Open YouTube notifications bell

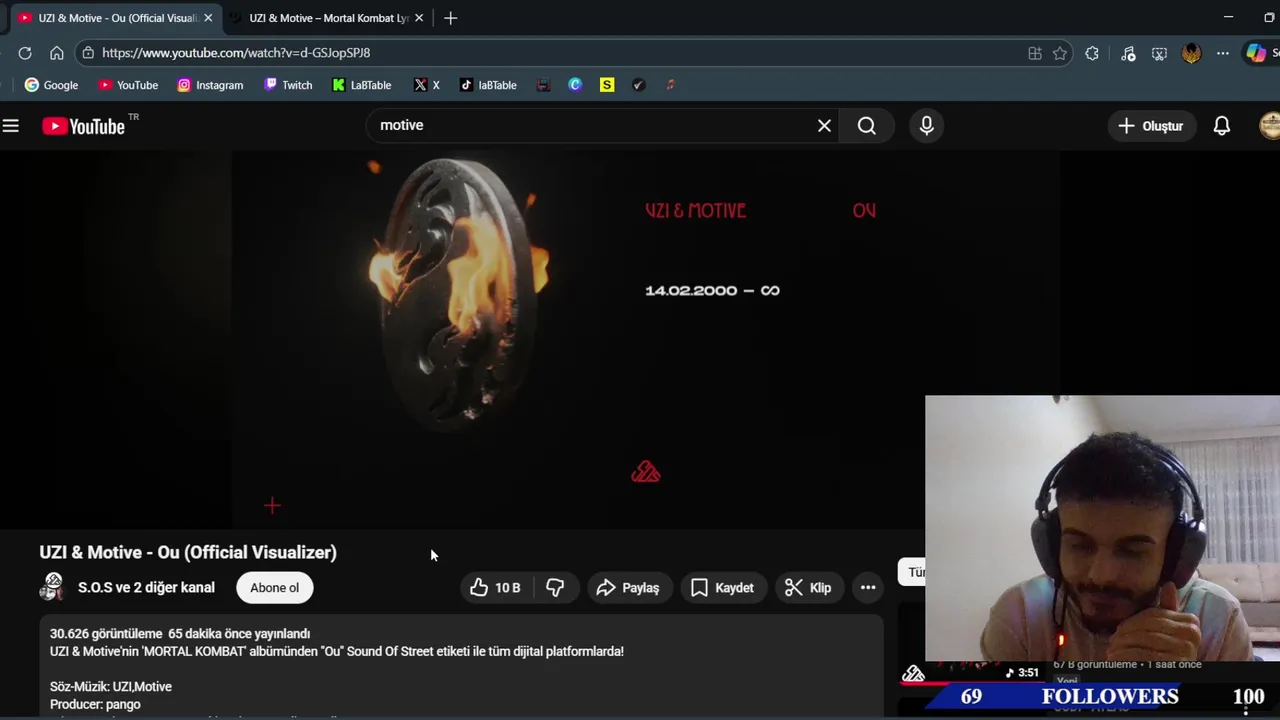click(1222, 125)
